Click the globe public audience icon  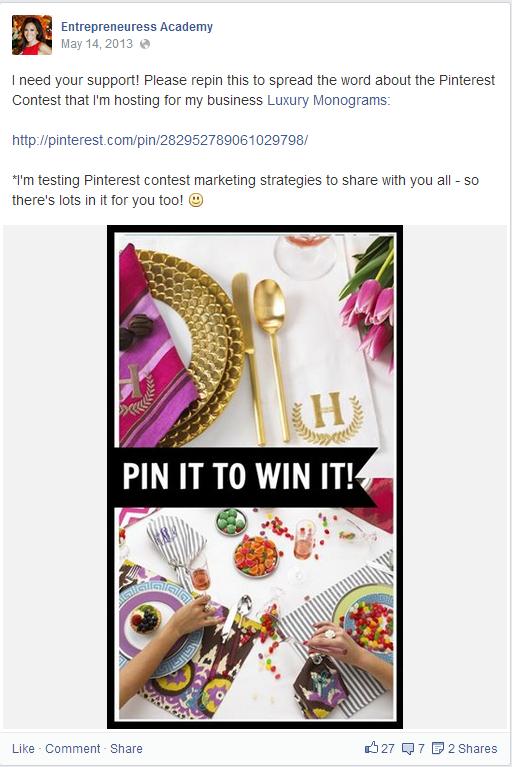[x=145, y=44]
